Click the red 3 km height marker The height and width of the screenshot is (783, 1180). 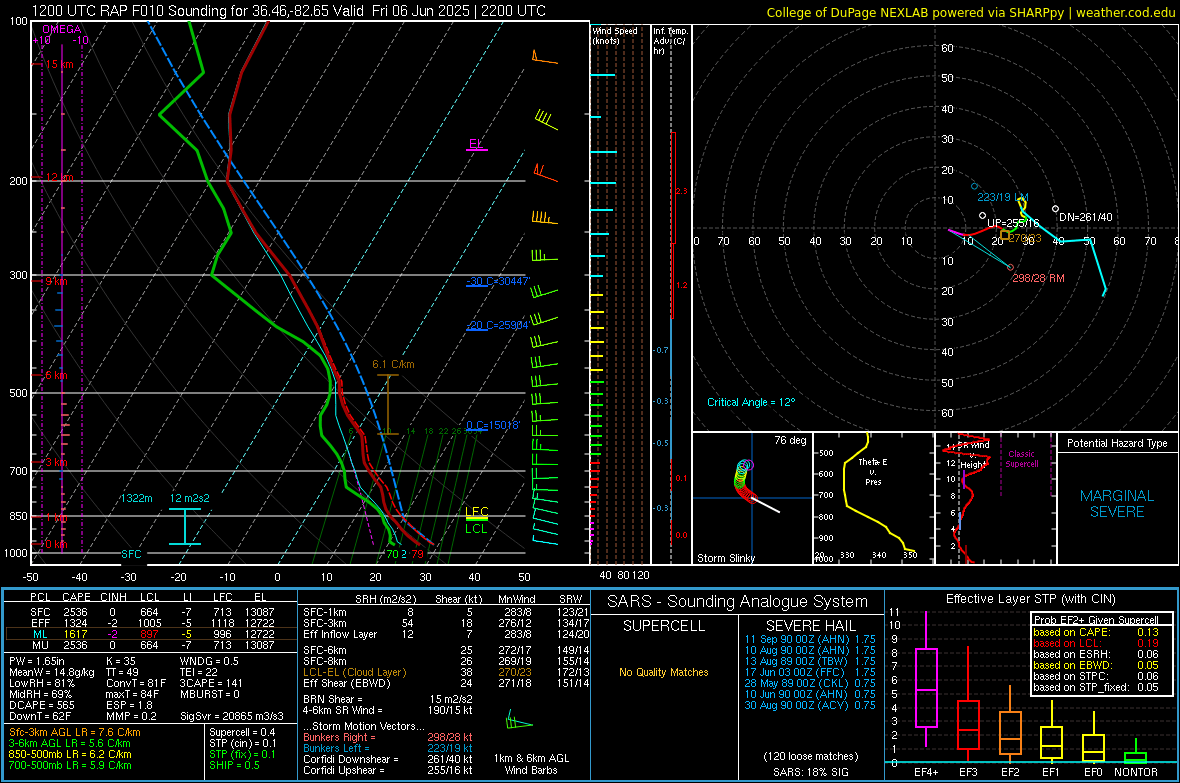click(x=56, y=462)
